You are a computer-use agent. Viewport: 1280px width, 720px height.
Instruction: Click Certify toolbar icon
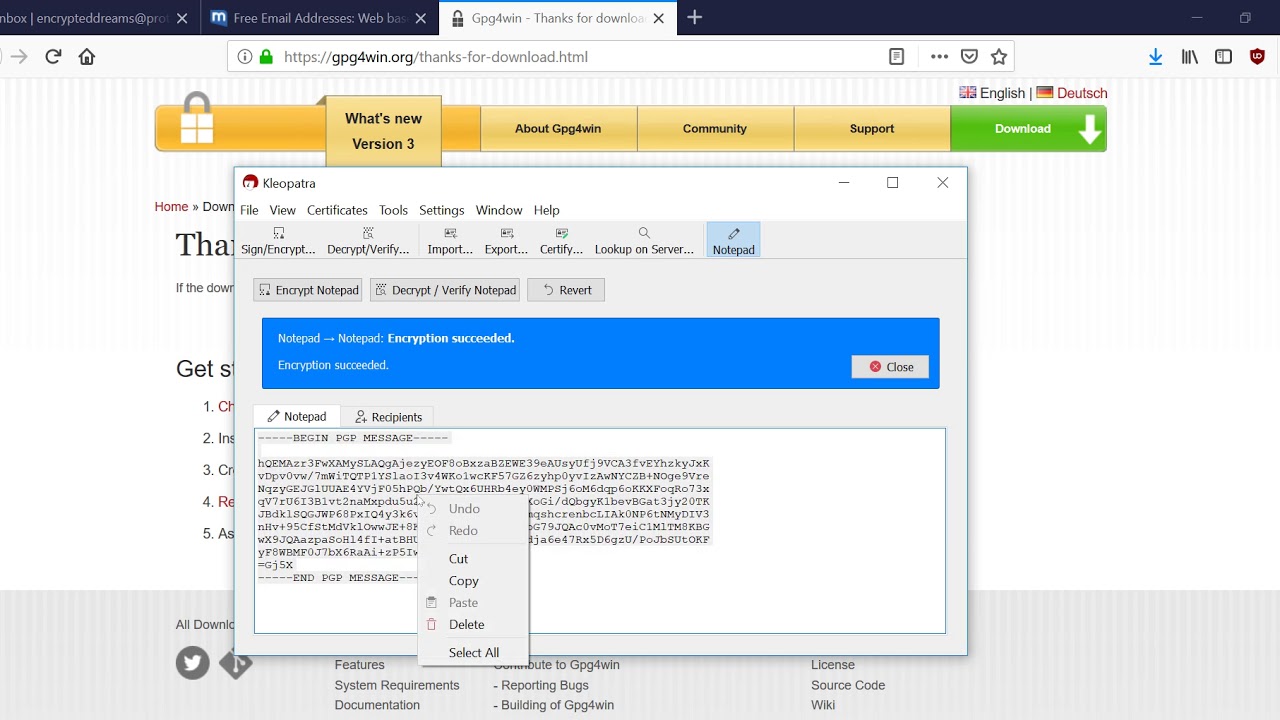561,240
